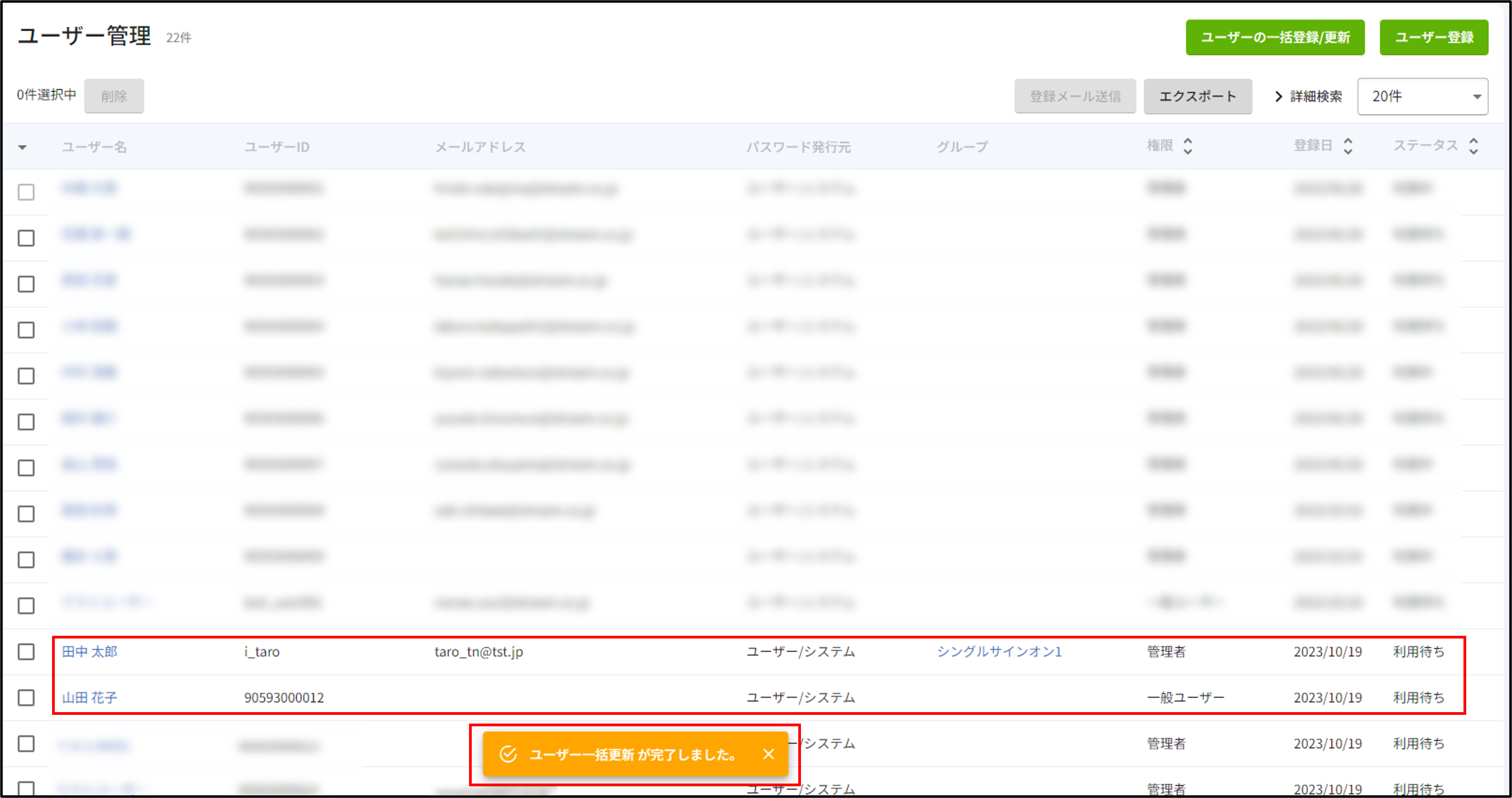Open group シングルサインオン1 link
This screenshot has width=1512, height=798.
pos(999,652)
